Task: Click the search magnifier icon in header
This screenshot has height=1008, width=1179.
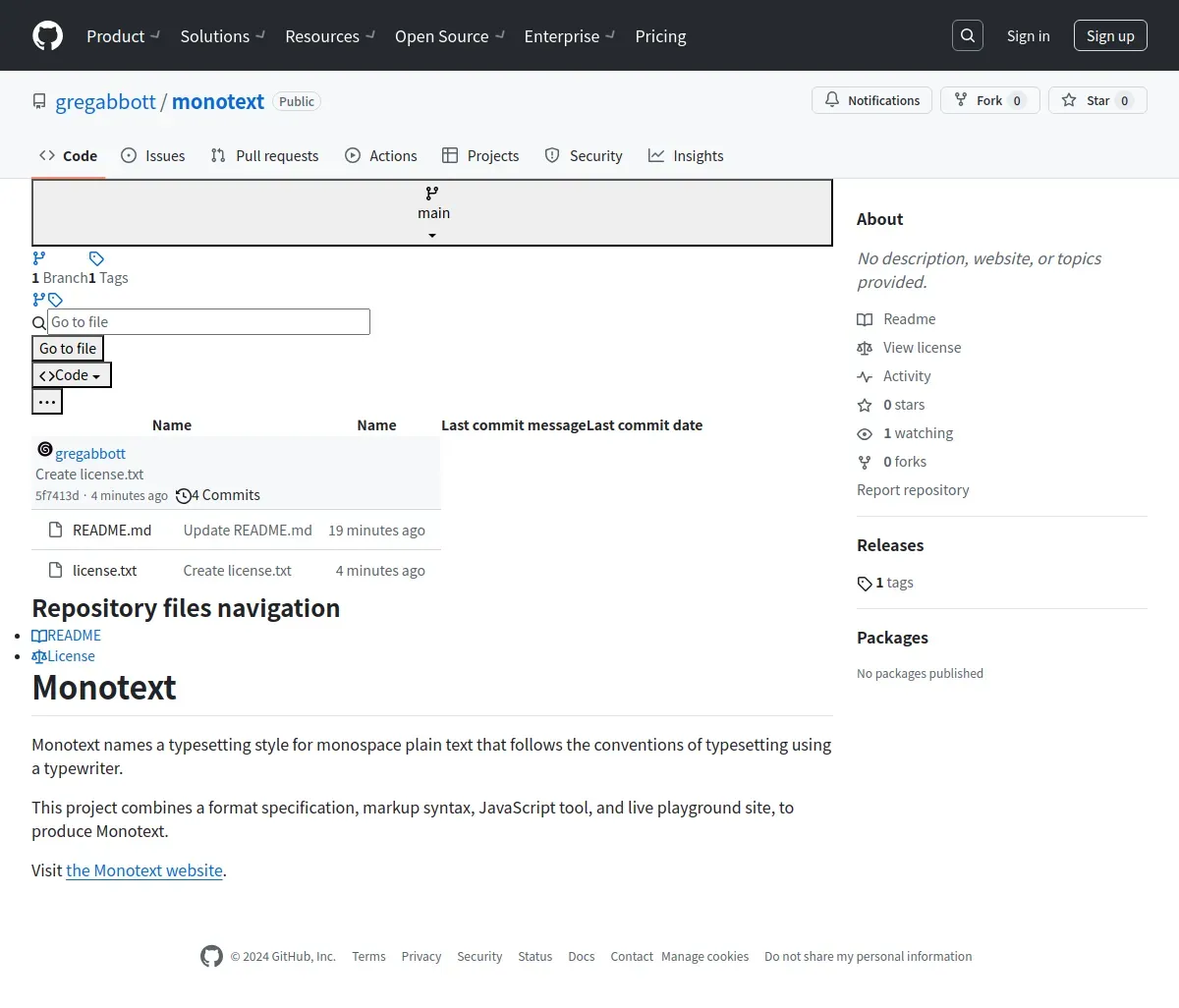Action: [968, 35]
